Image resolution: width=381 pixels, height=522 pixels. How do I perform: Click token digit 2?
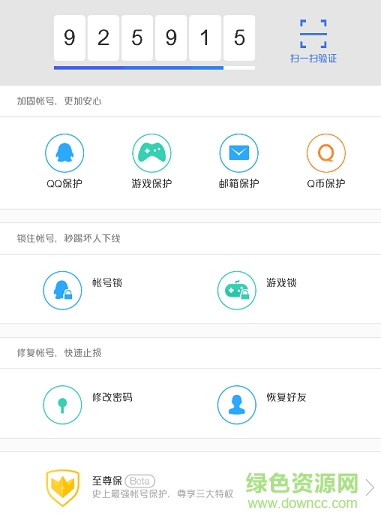[103, 38]
